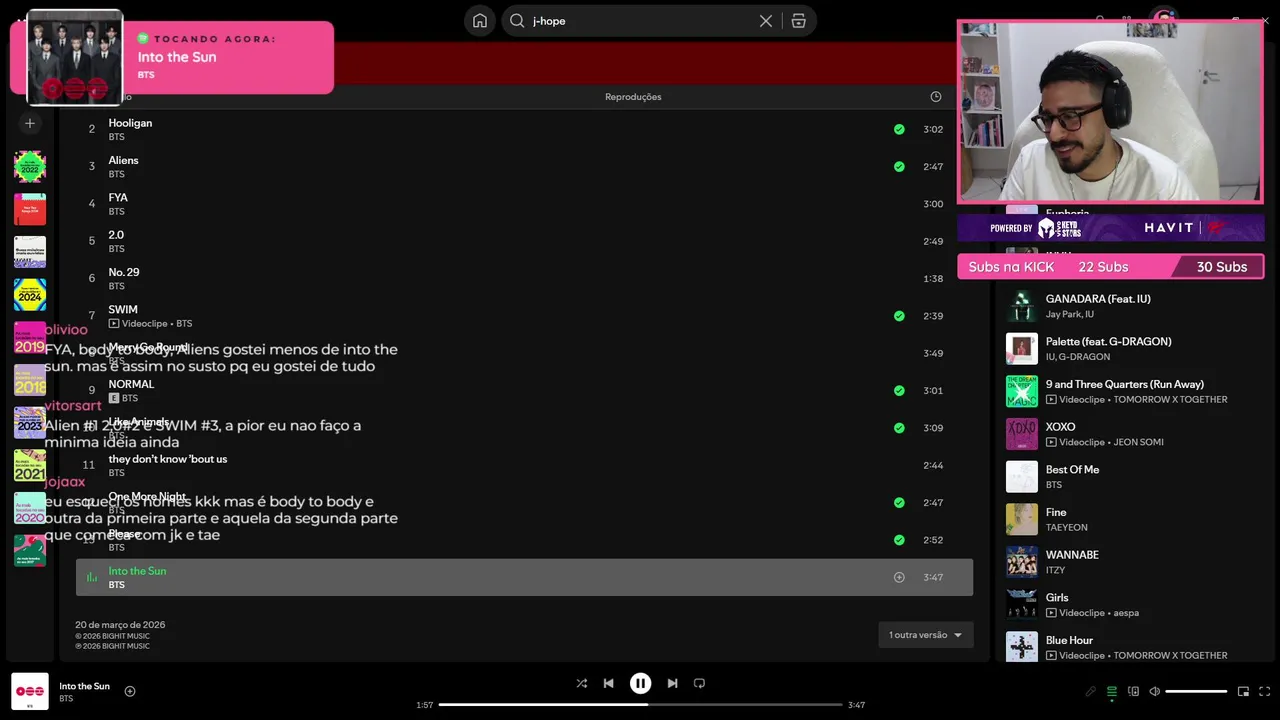Toggle repeat mode

click(x=699, y=683)
